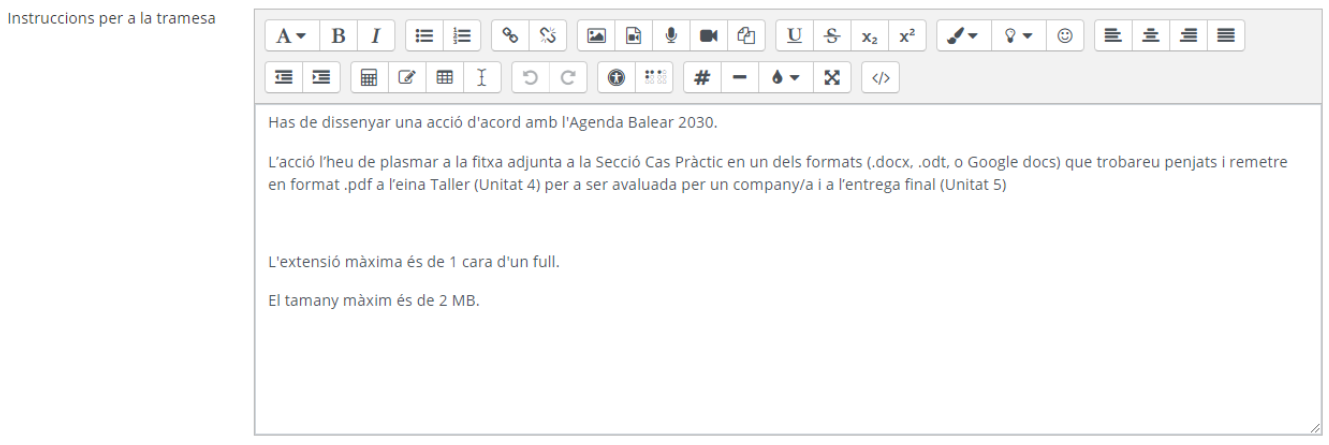The image size is (1329, 445).
Task: Toggle underline formatting
Action: [795, 36]
